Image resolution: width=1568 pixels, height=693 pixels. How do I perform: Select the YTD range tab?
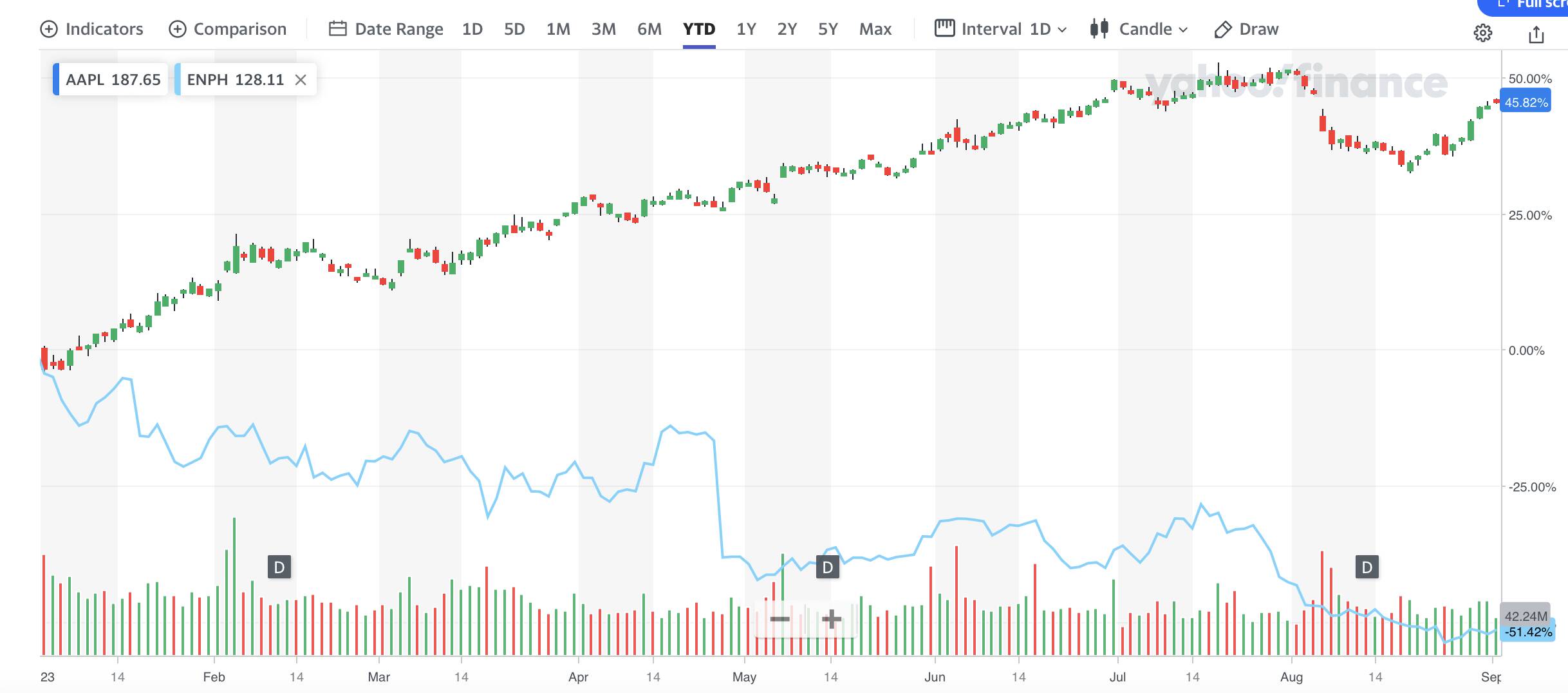coord(699,29)
